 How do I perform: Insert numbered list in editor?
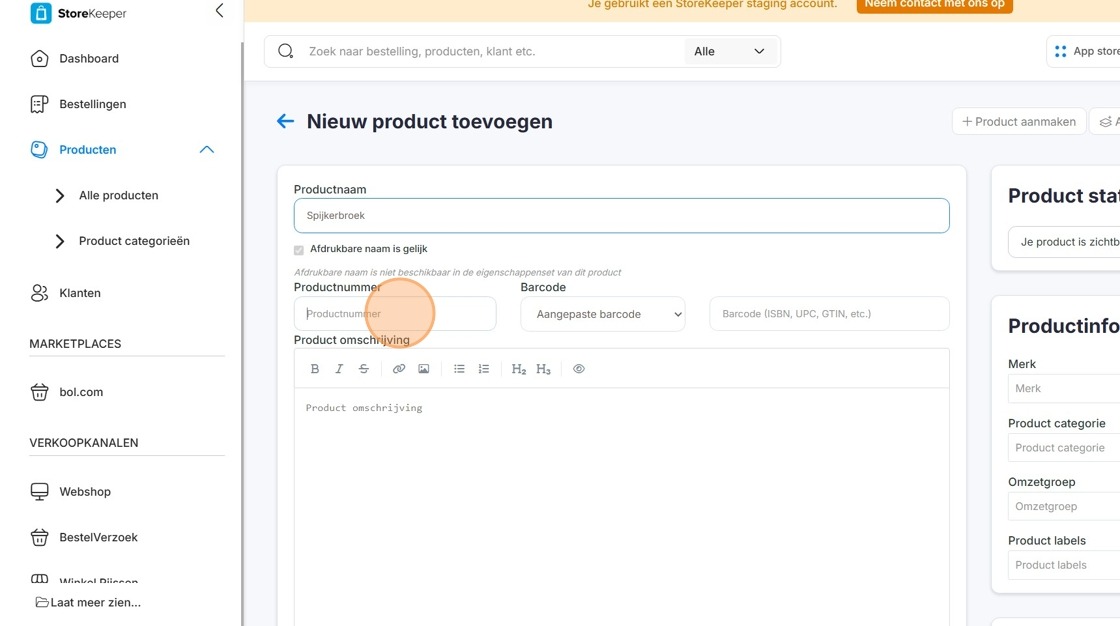click(484, 369)
